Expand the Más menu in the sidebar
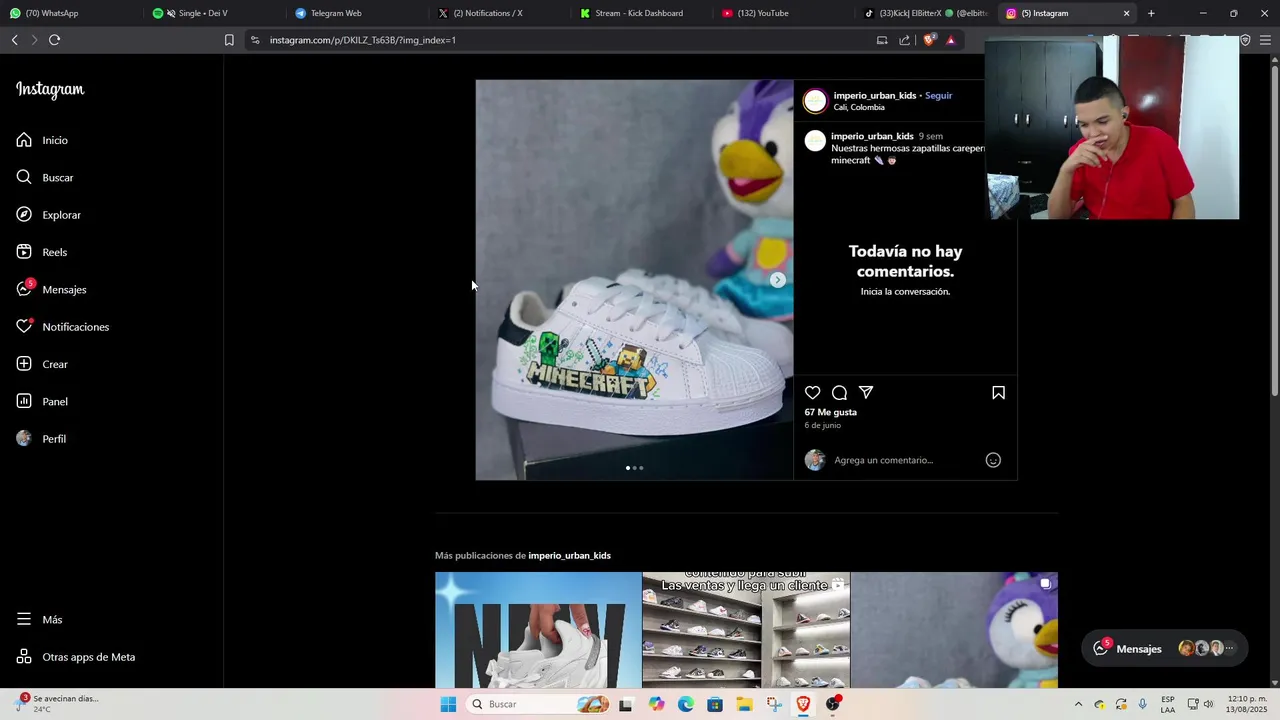This screenshot has height=720, width=1280. pyautogui.click(x=40, y=620)
